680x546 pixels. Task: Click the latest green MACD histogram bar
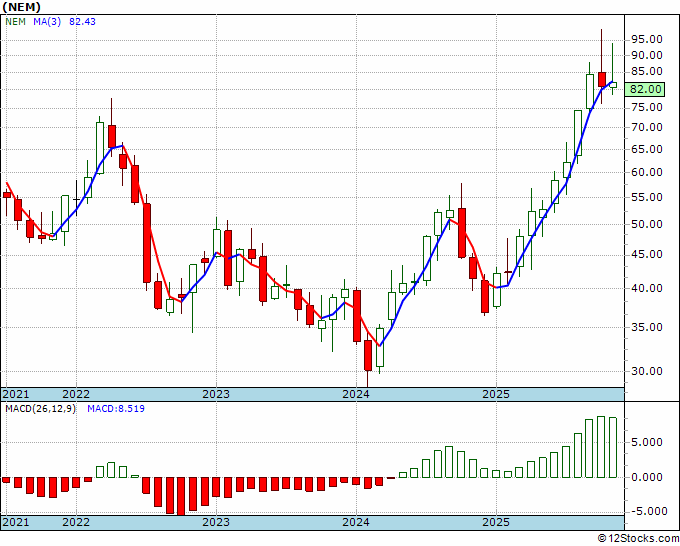pyautogui.click(x=612, y=448)
